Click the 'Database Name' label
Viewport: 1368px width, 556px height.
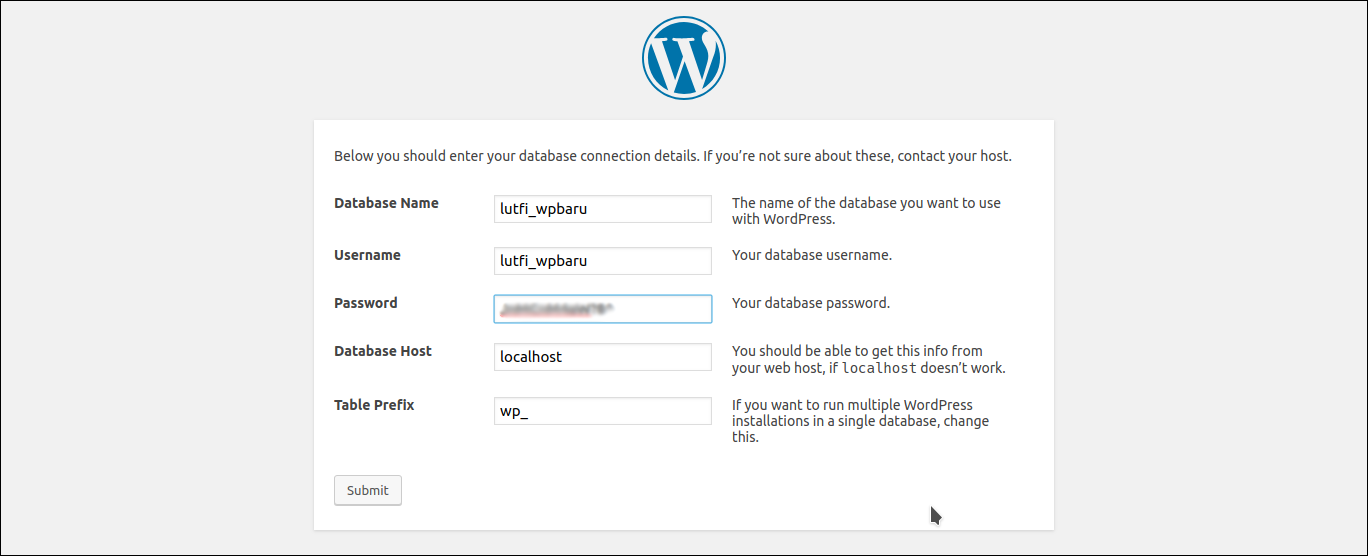point(386,203)
